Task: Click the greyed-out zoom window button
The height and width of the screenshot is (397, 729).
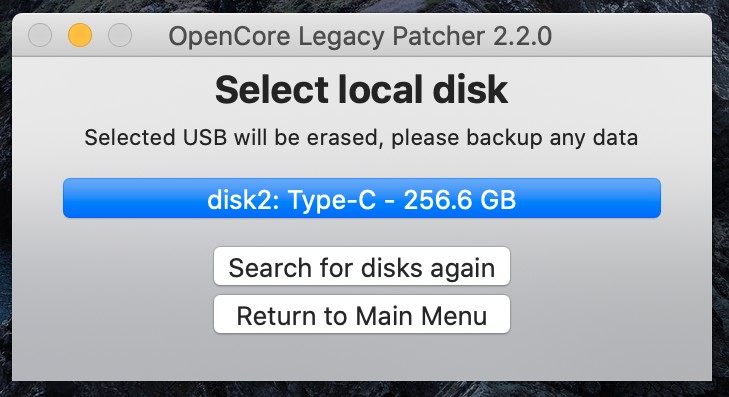Action: [120, 35]
